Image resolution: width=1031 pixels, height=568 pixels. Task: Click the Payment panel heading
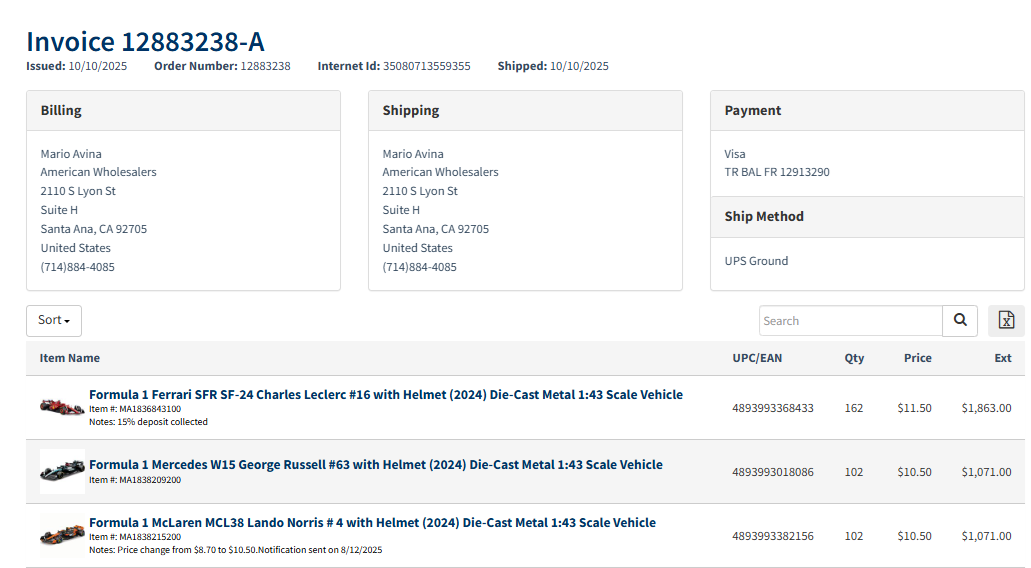(753, 110)
